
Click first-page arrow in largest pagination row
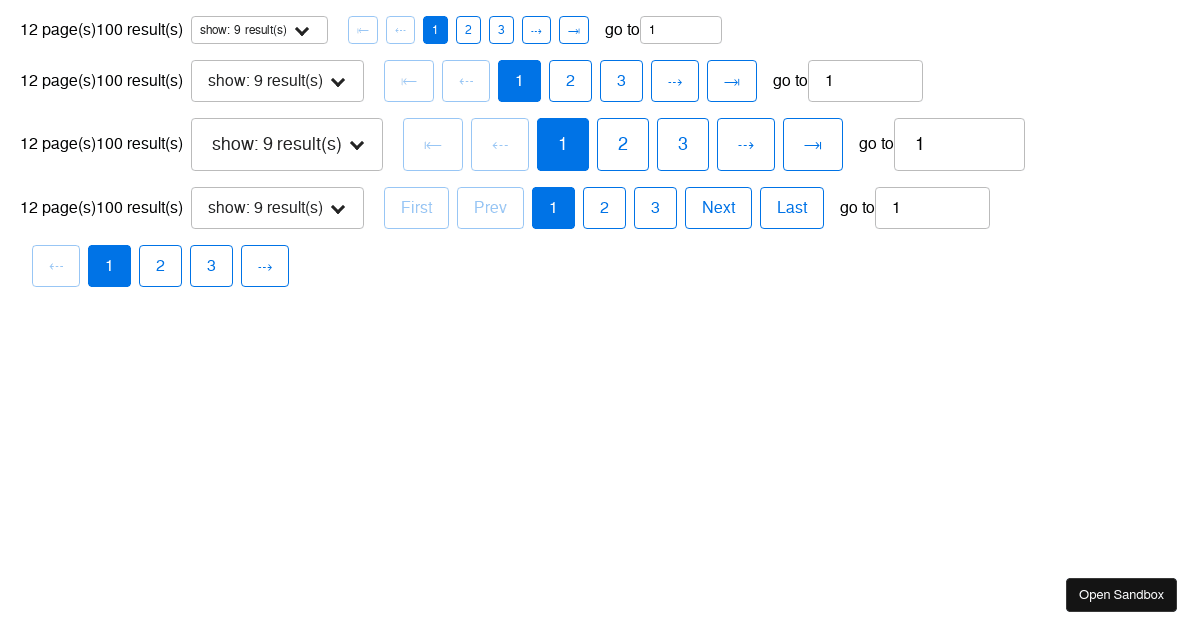point(433,144)
